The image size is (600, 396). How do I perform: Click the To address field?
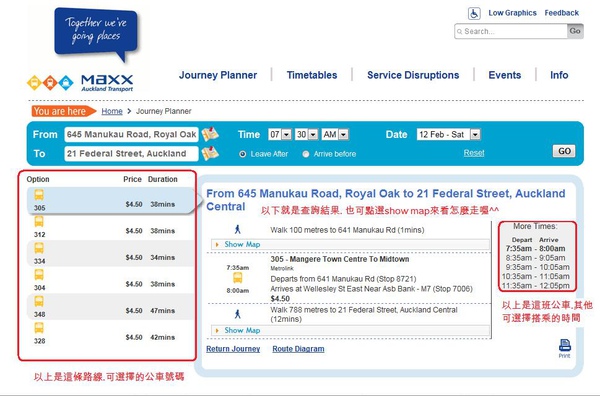[x=131, y=154]
